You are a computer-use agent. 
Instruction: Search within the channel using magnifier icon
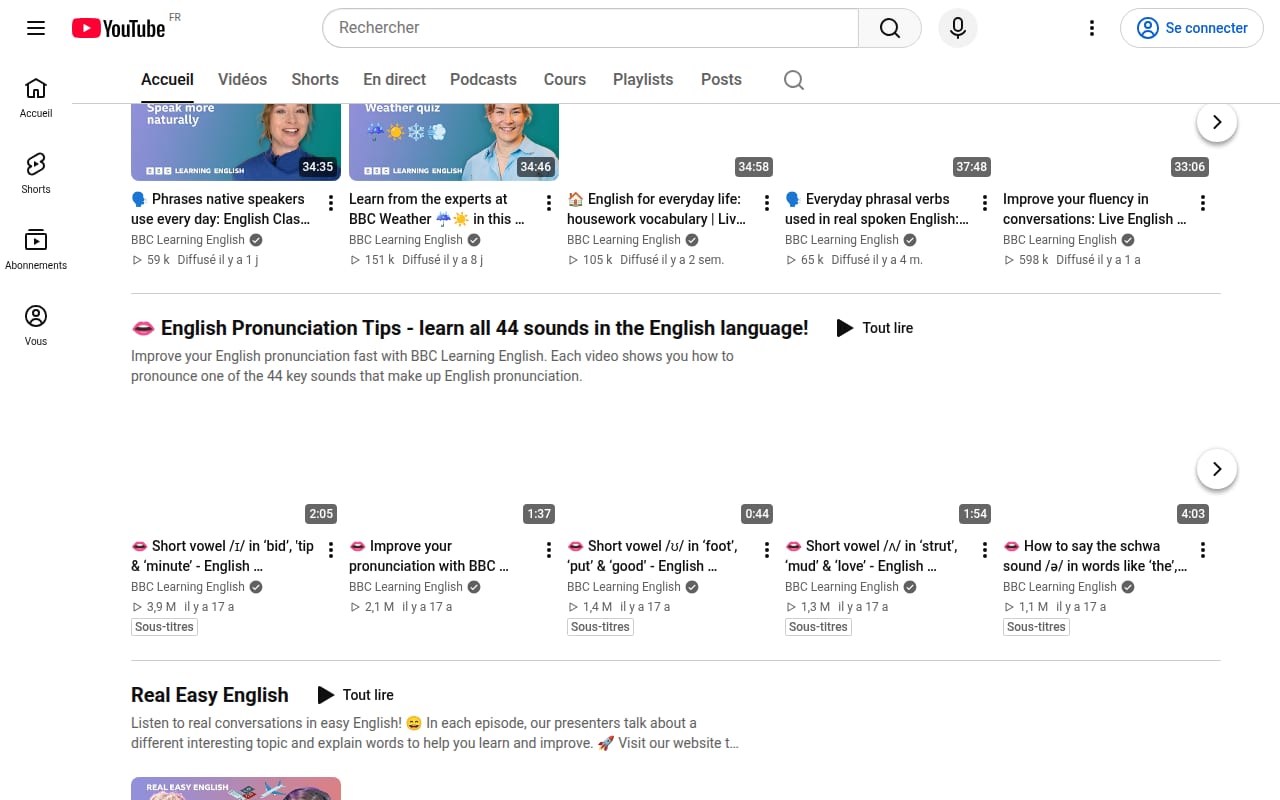pos(794,80)
